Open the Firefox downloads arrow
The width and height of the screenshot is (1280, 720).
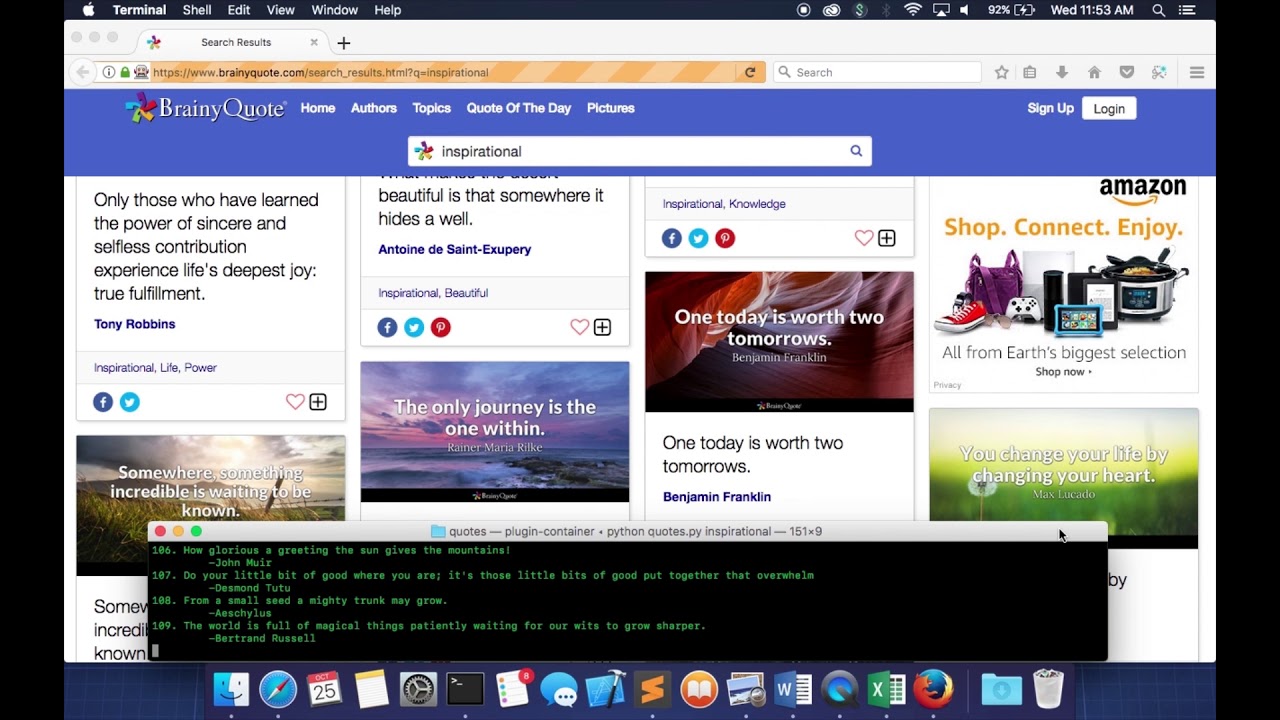click(x=1062, y=72)
